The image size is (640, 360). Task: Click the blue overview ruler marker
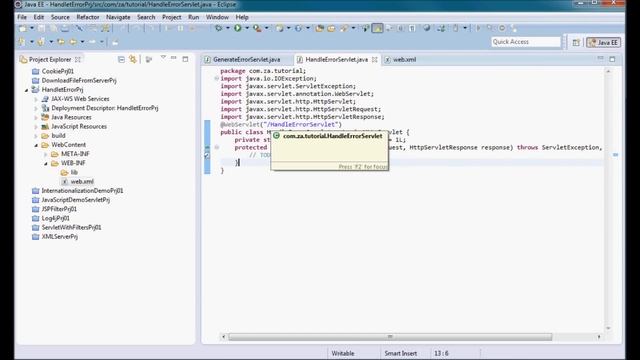tap(615, 155)
